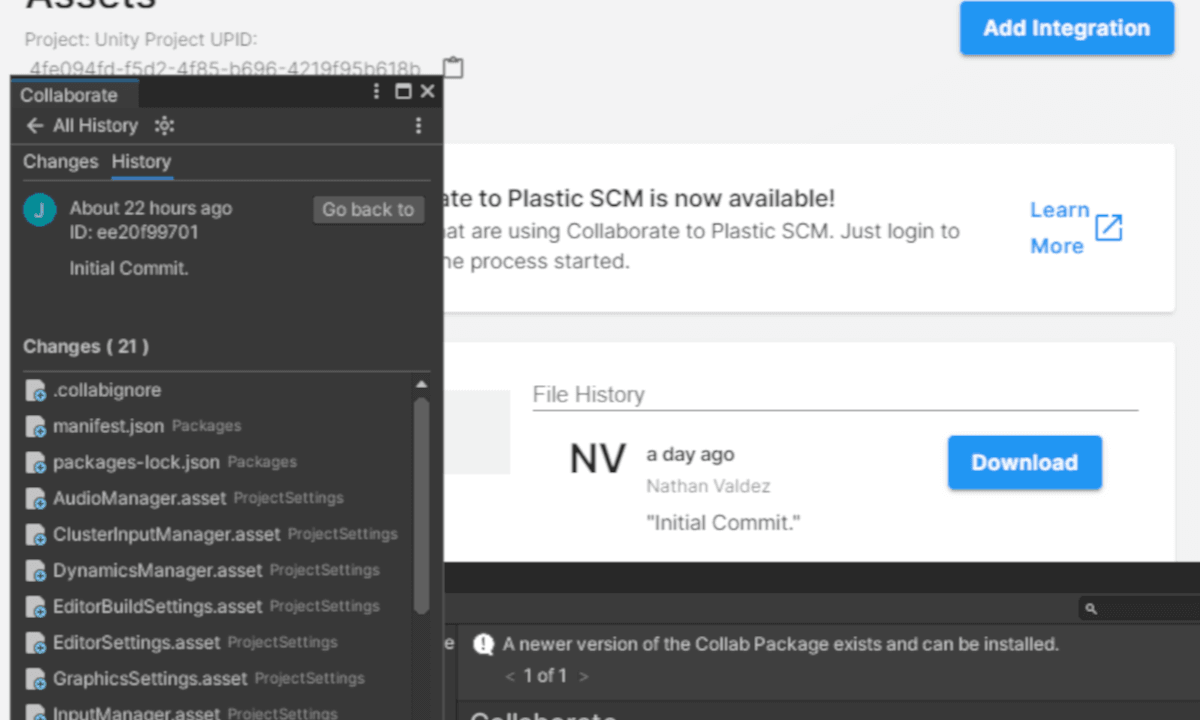Switch to the Changes tab

point(61,161)
